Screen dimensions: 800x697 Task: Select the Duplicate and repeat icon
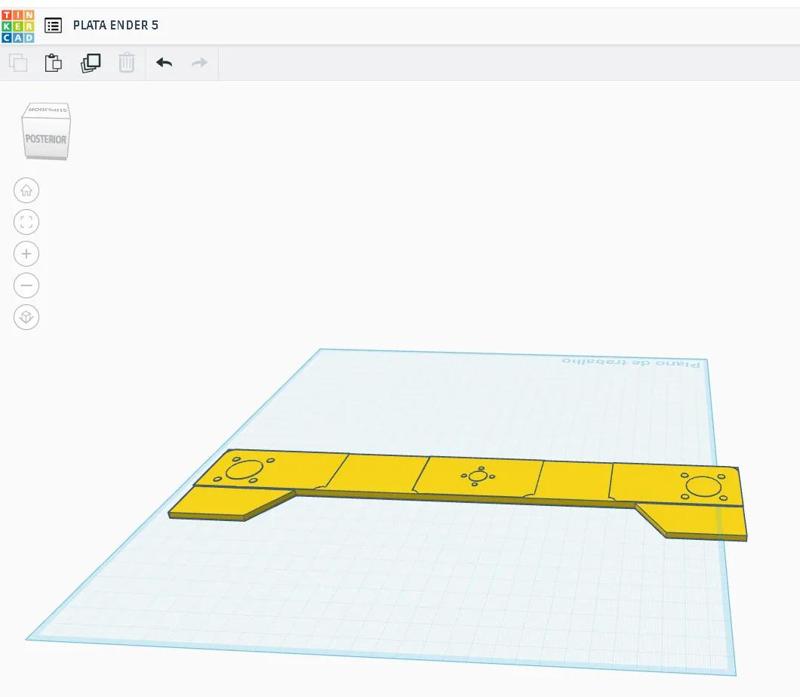pyautogui.click(x=90, y=63)
